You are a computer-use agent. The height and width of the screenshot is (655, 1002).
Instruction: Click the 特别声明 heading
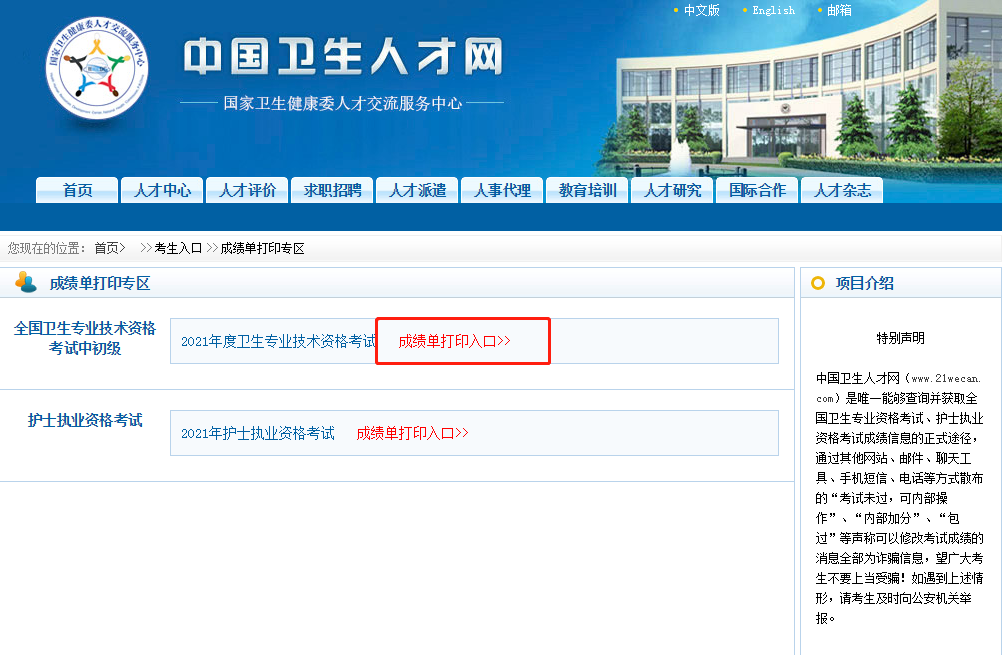click(900, 338)
